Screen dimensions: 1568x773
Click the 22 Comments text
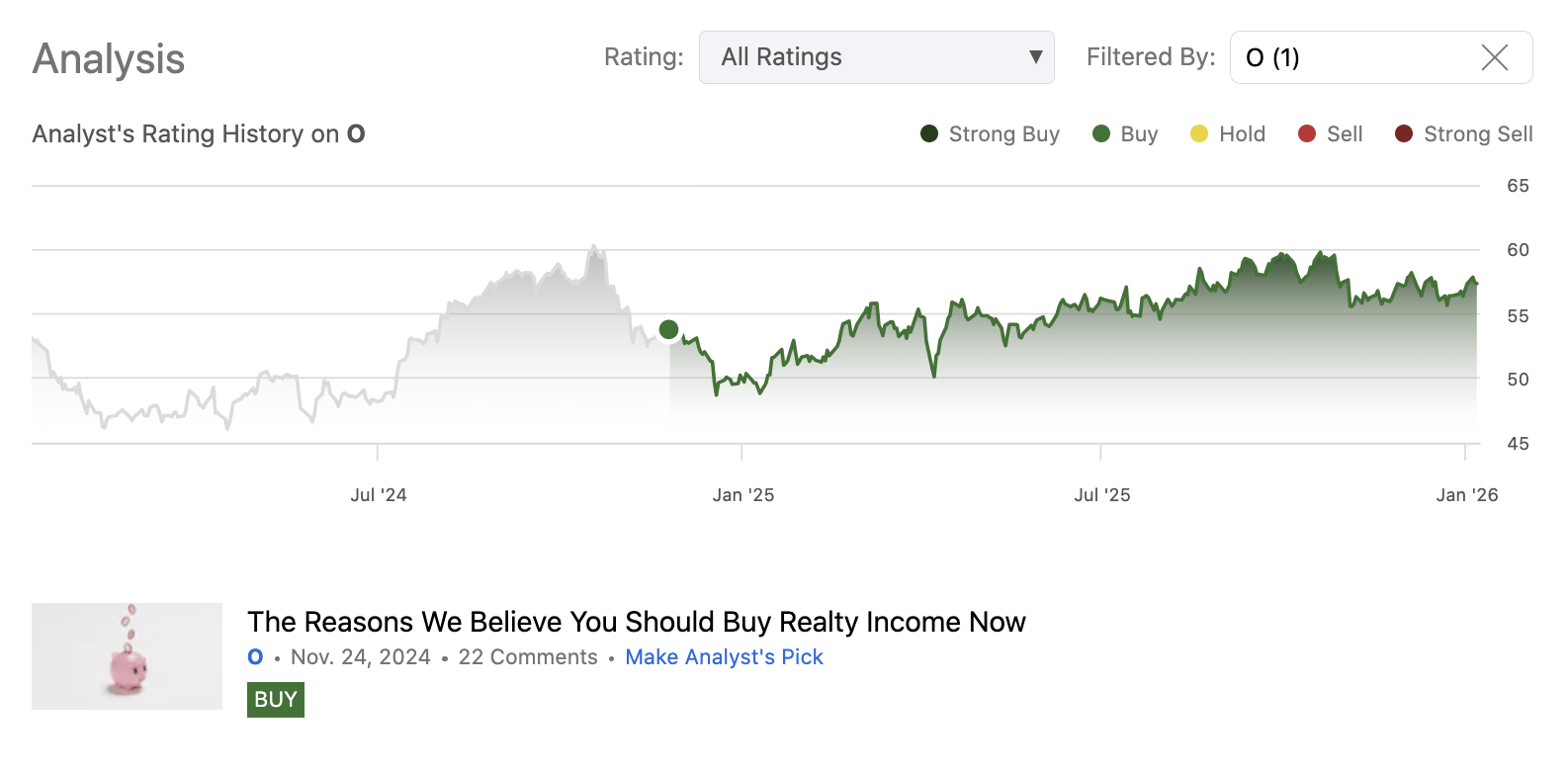click(x=528, y=657)
